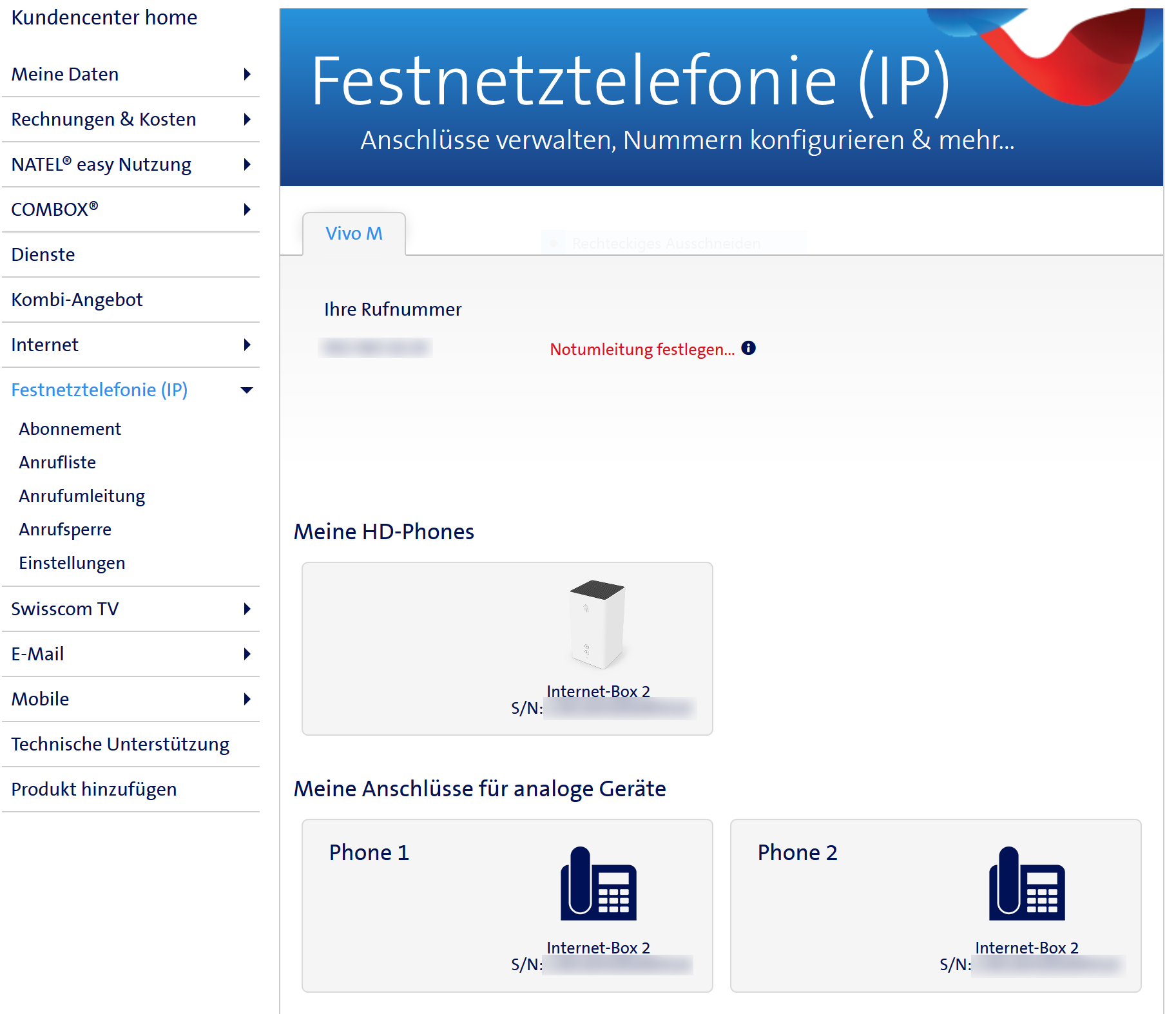Open Rechnungen & Kosten menu item
Image resolution: width=1176 pixels, height=1014 pixels.
coord(104,119)
